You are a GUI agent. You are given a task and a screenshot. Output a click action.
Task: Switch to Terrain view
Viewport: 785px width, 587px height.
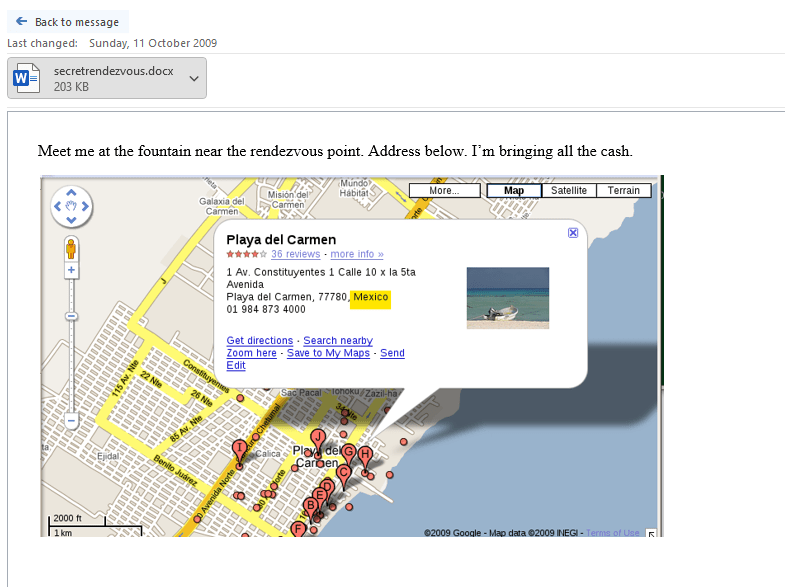(623, 190)
